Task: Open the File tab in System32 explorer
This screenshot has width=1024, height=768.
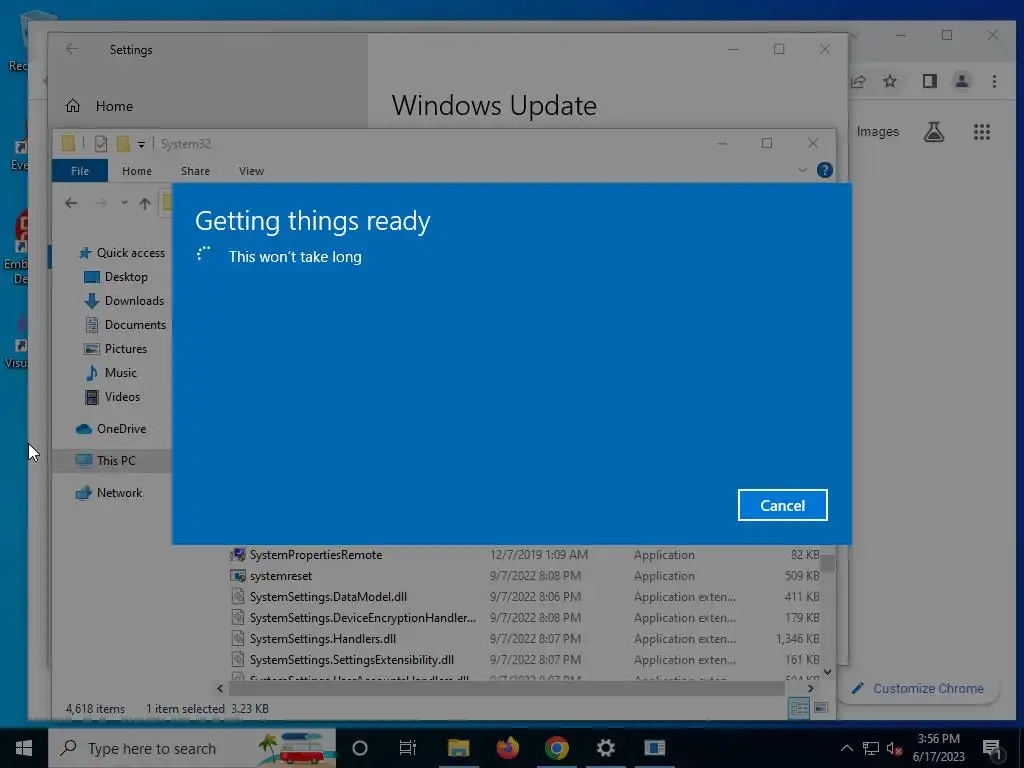Action: (x=80, y=170)
